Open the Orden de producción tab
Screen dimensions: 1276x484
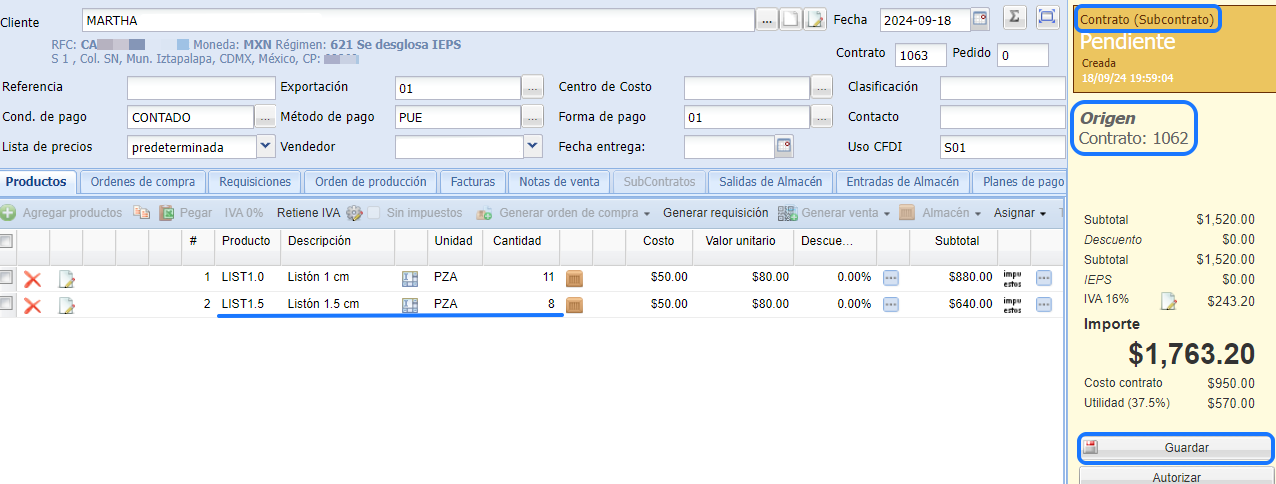[370, 182]
